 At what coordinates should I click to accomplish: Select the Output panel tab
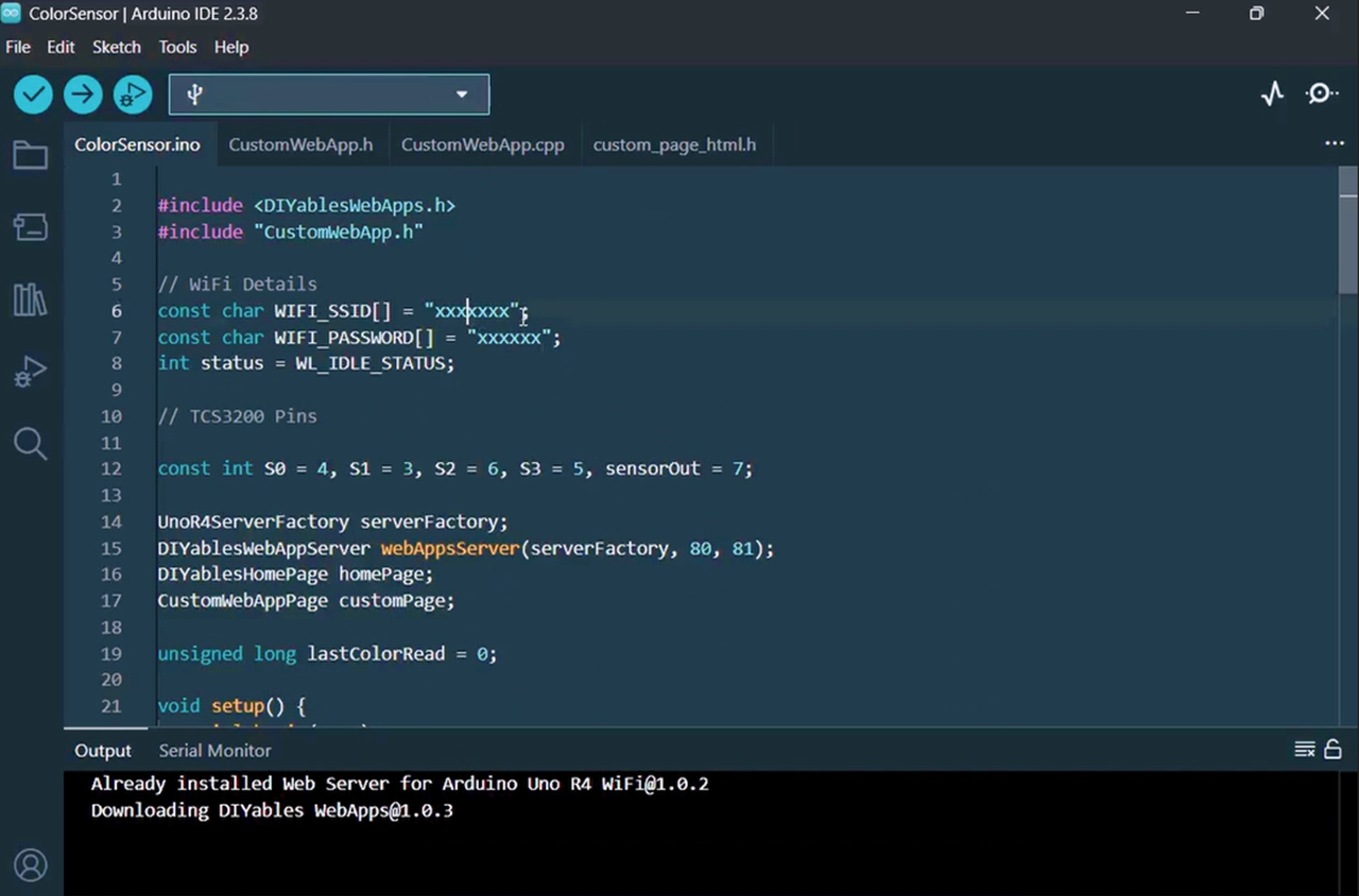[x=103, y=750]
